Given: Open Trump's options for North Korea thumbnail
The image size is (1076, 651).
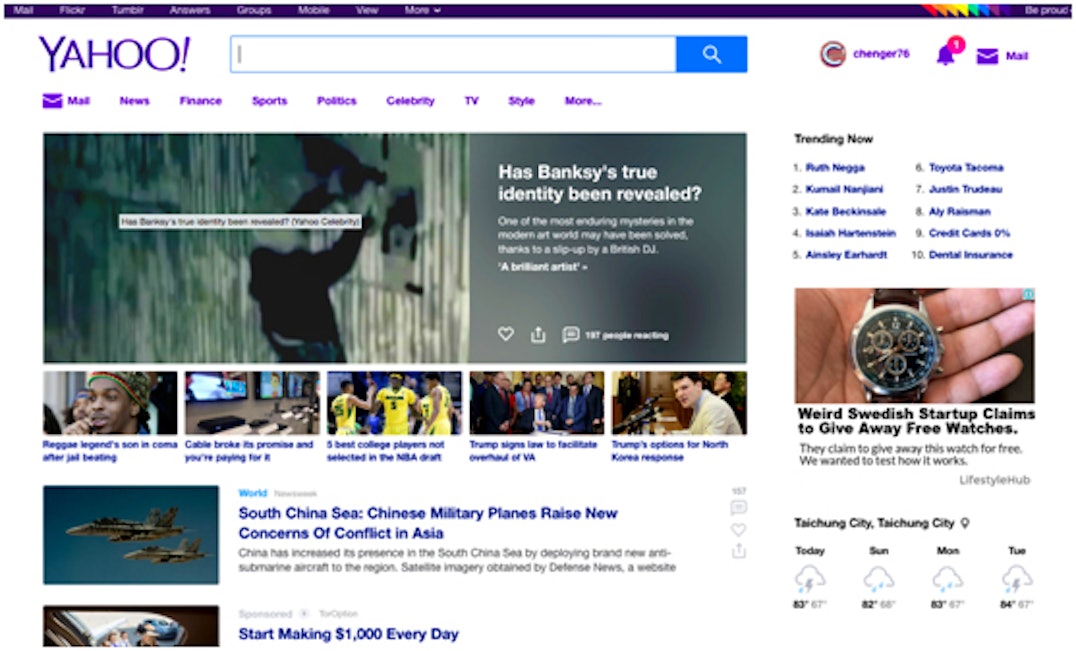Looking at the screenshot, I should [679, 403].
